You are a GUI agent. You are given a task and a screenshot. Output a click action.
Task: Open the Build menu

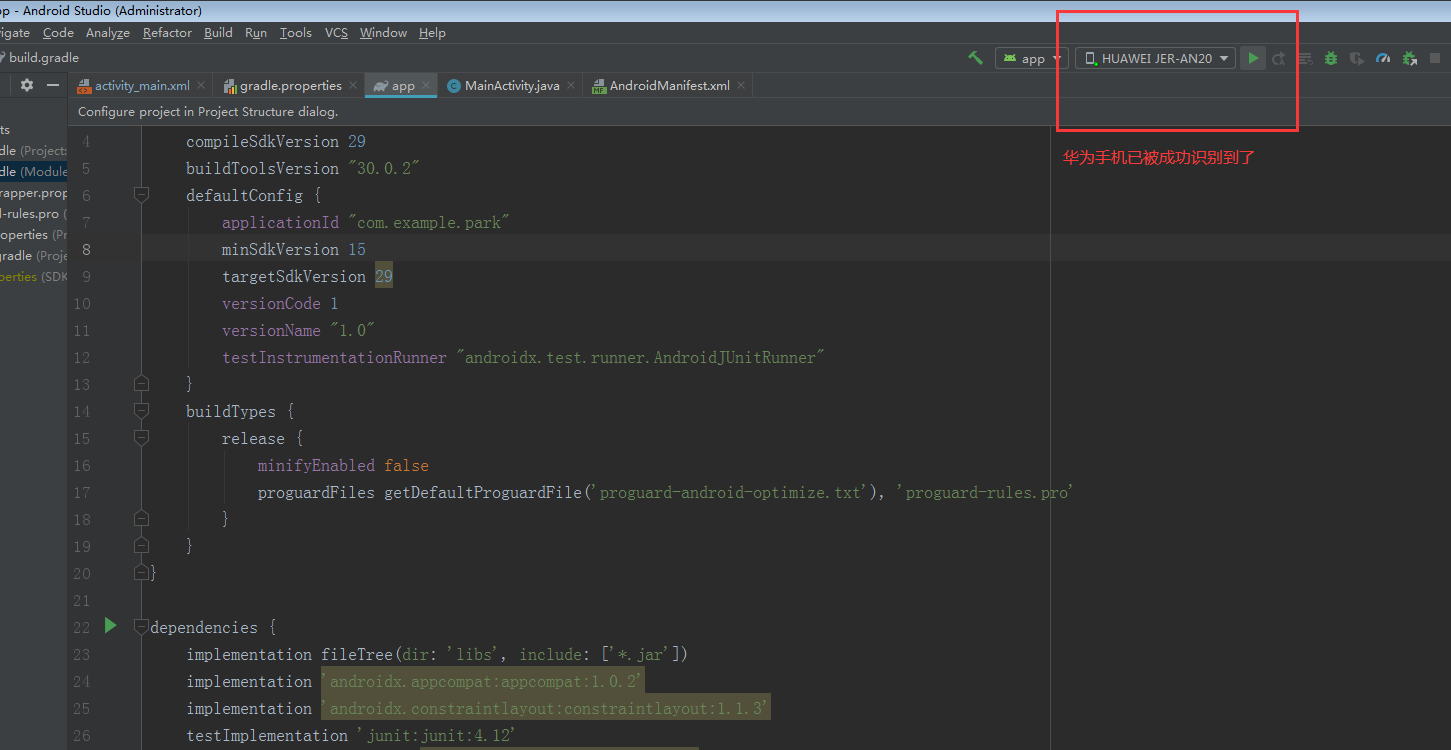pyautogui.click(x=218, y=32)
